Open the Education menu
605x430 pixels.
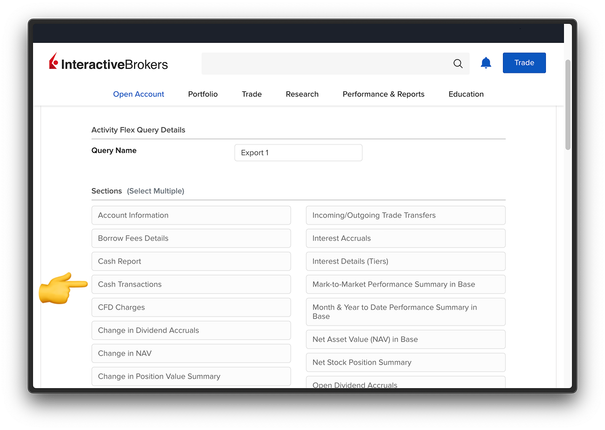tap(466, 94)
